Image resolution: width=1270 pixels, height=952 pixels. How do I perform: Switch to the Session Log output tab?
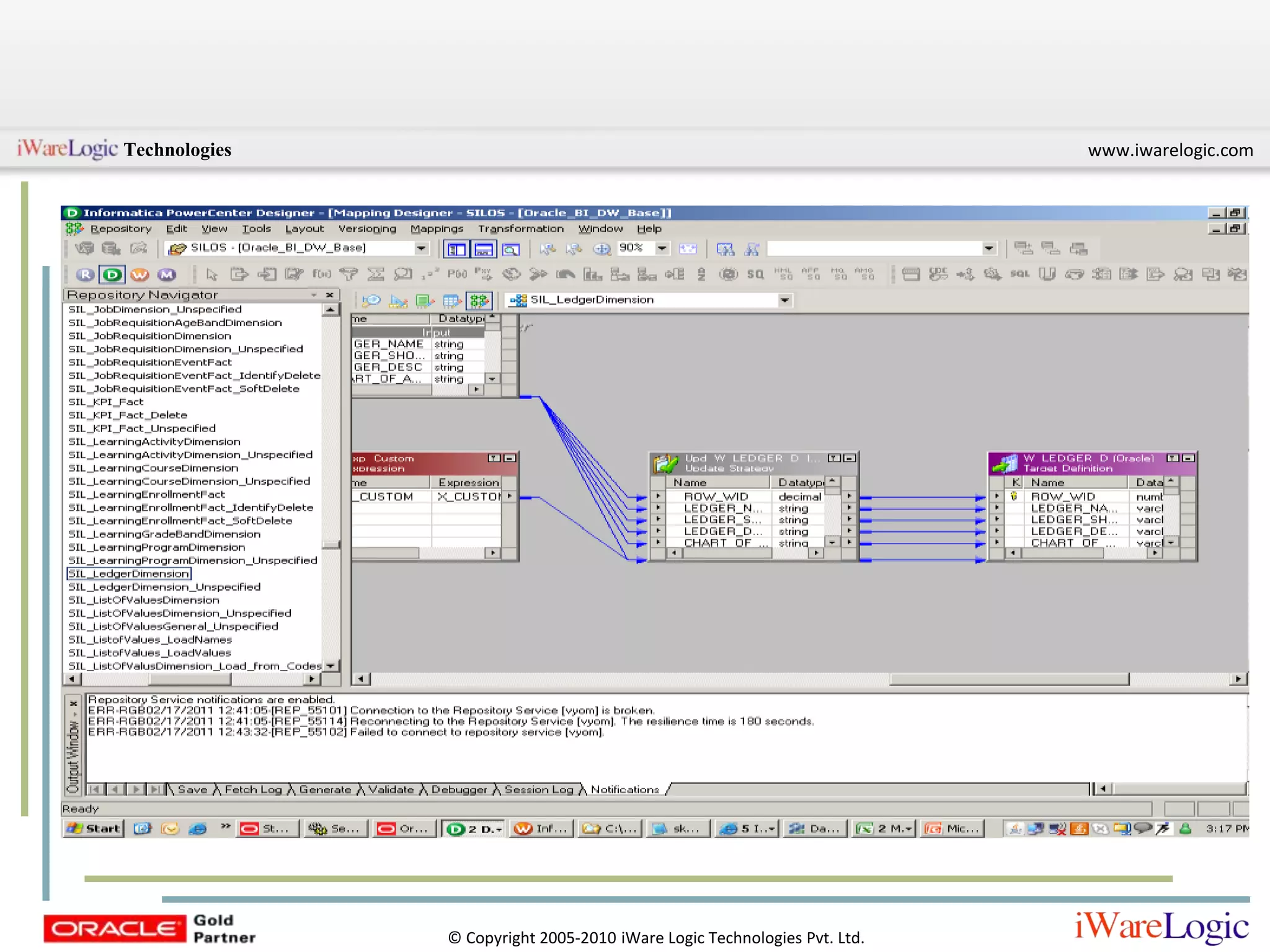click(538, 790)
